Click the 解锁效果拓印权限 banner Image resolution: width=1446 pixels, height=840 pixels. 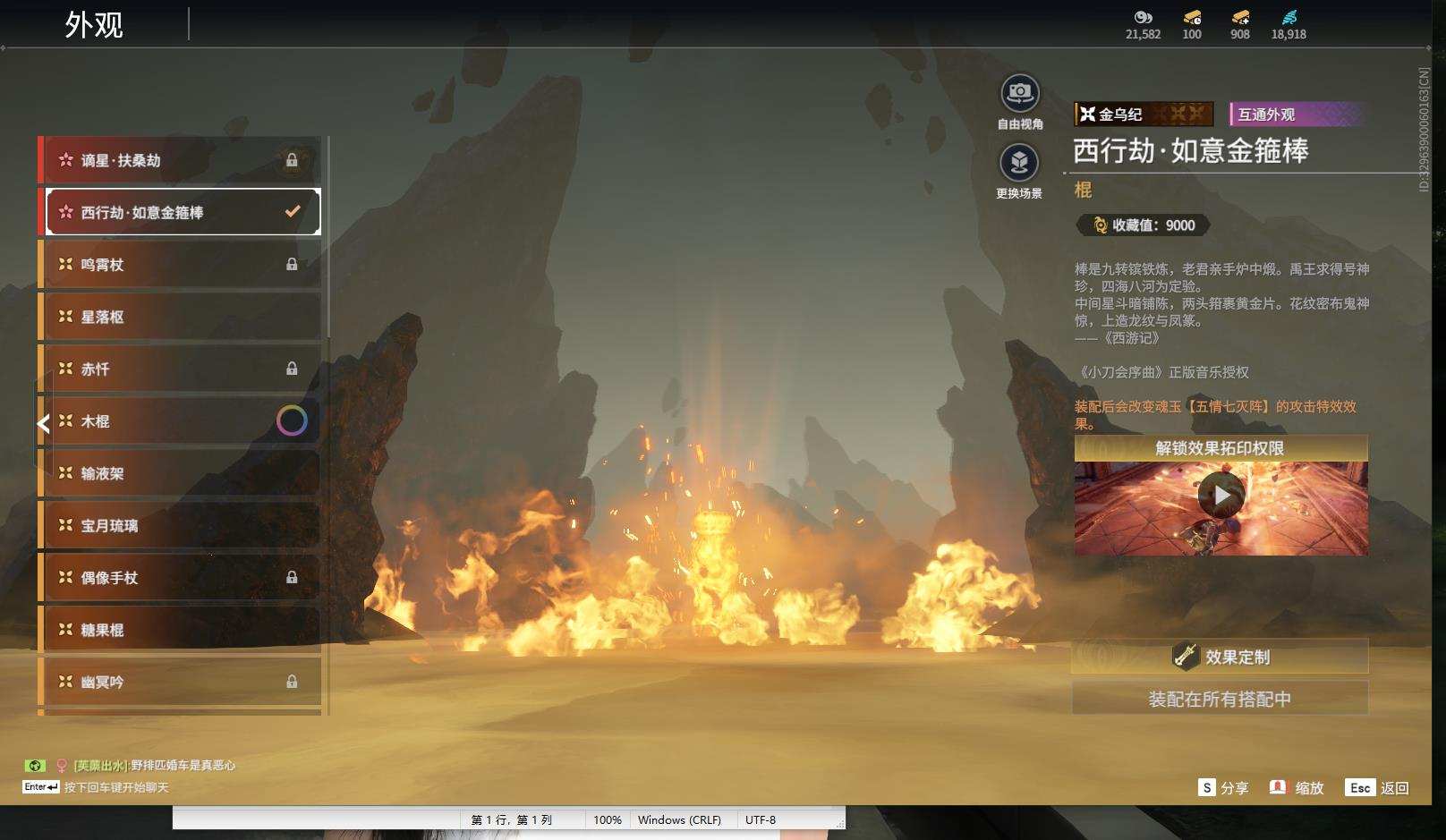pyautogui.click(x=1221, y=448)
